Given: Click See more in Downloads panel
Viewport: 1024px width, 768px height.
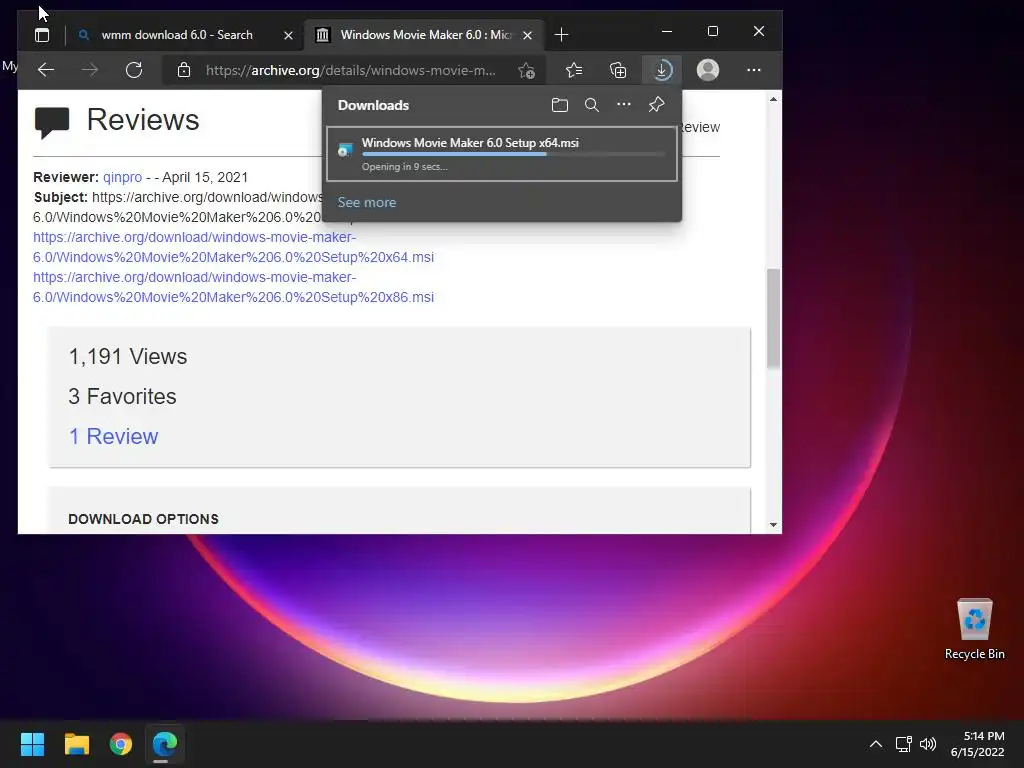Looking at the screenshot, I should tap(367, 202).
